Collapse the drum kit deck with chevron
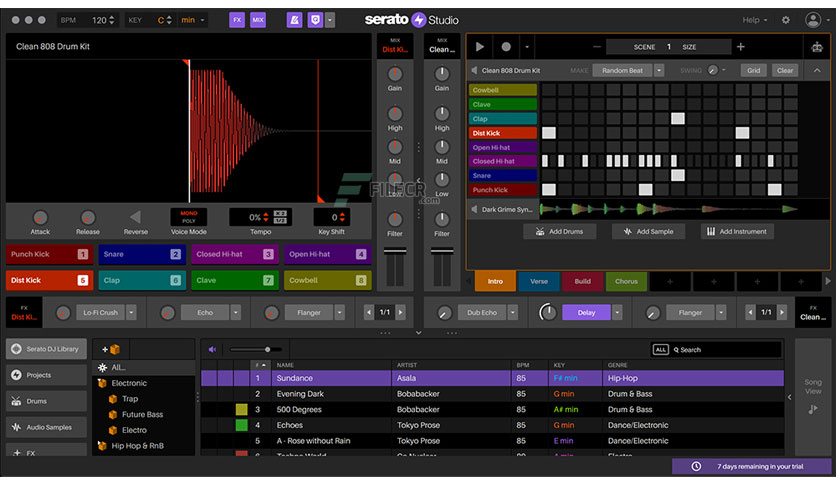 pyautogui.click(x=817, y=70)
